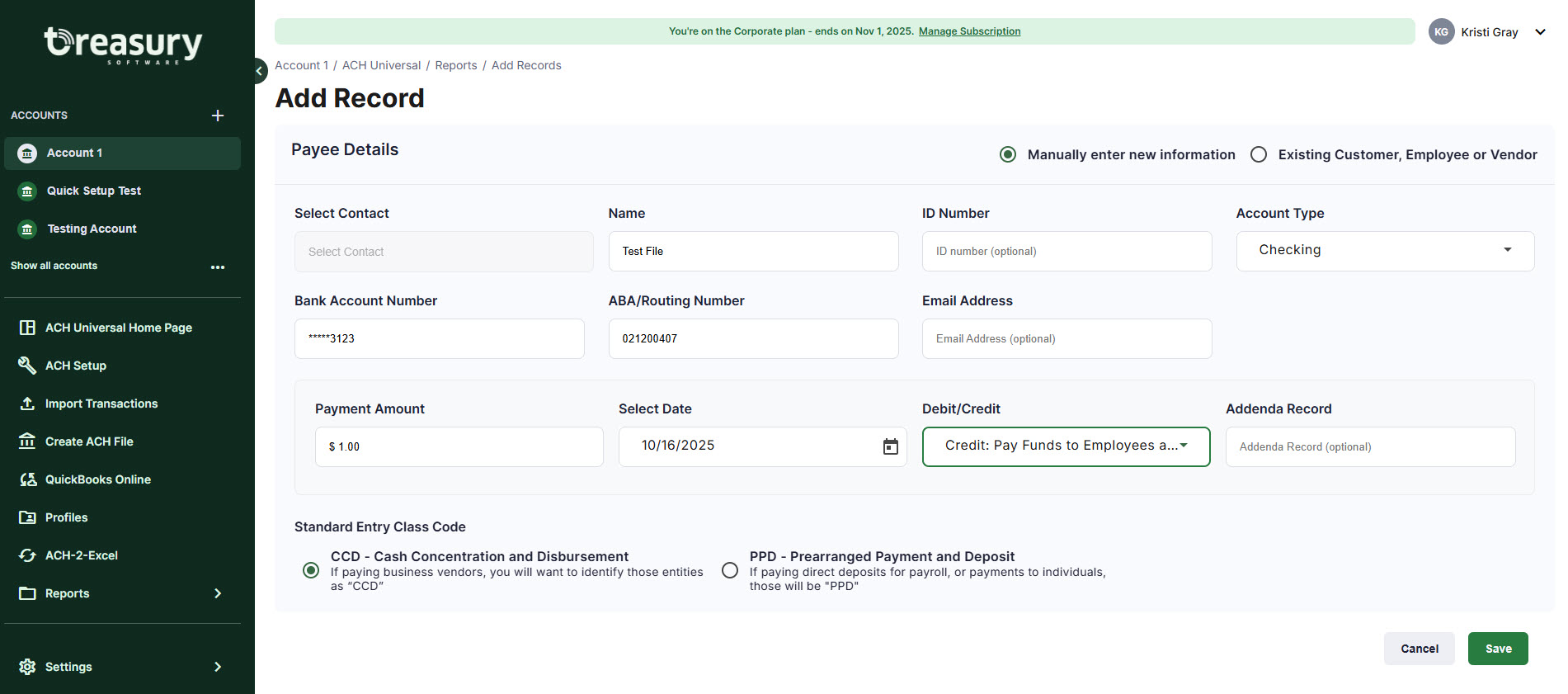Image resolution: width=1568 pixels, height=694 pixels.
Task: Click the ID Number input field
Action: pyautogui.click(x=1067, y=251)
